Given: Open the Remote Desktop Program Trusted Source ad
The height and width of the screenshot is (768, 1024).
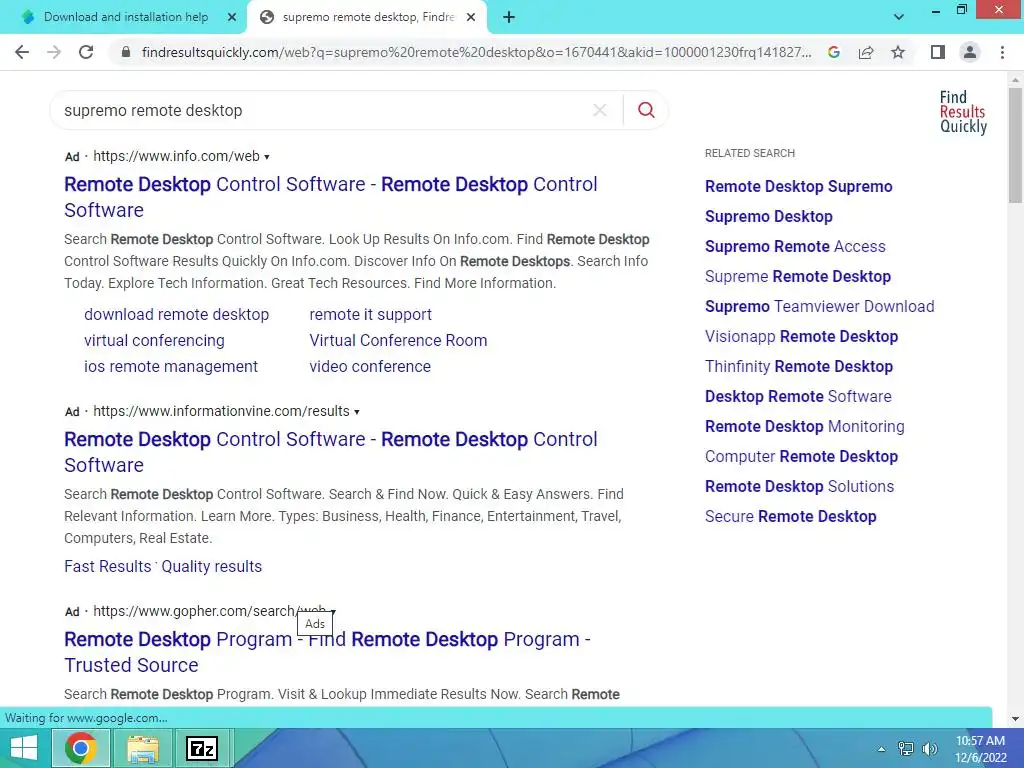Looking at the screenshot, I should click(327, 652).
